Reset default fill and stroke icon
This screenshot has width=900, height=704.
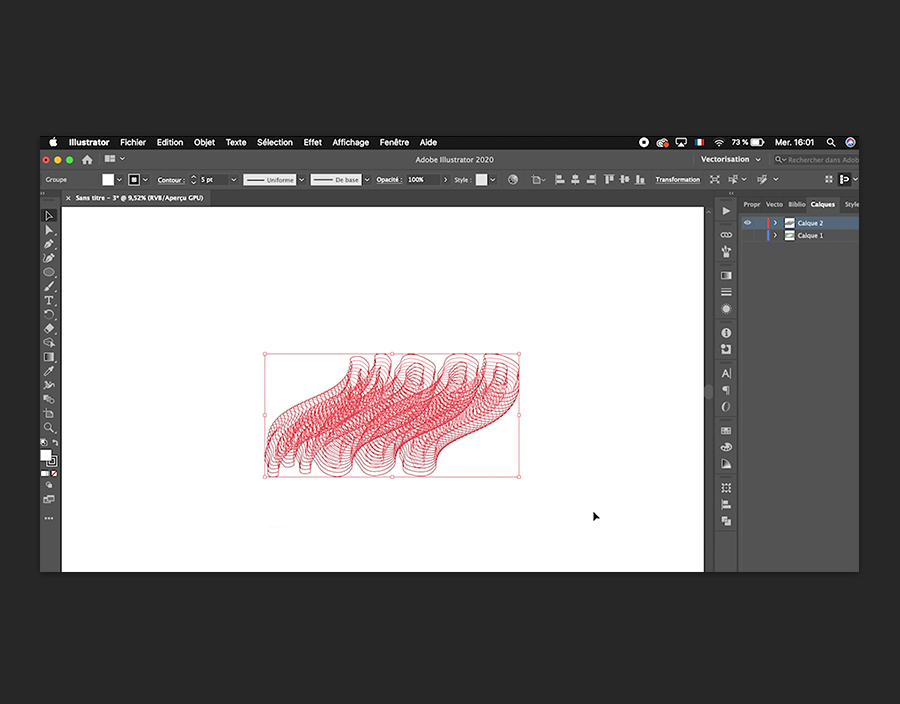click(44, 442)
